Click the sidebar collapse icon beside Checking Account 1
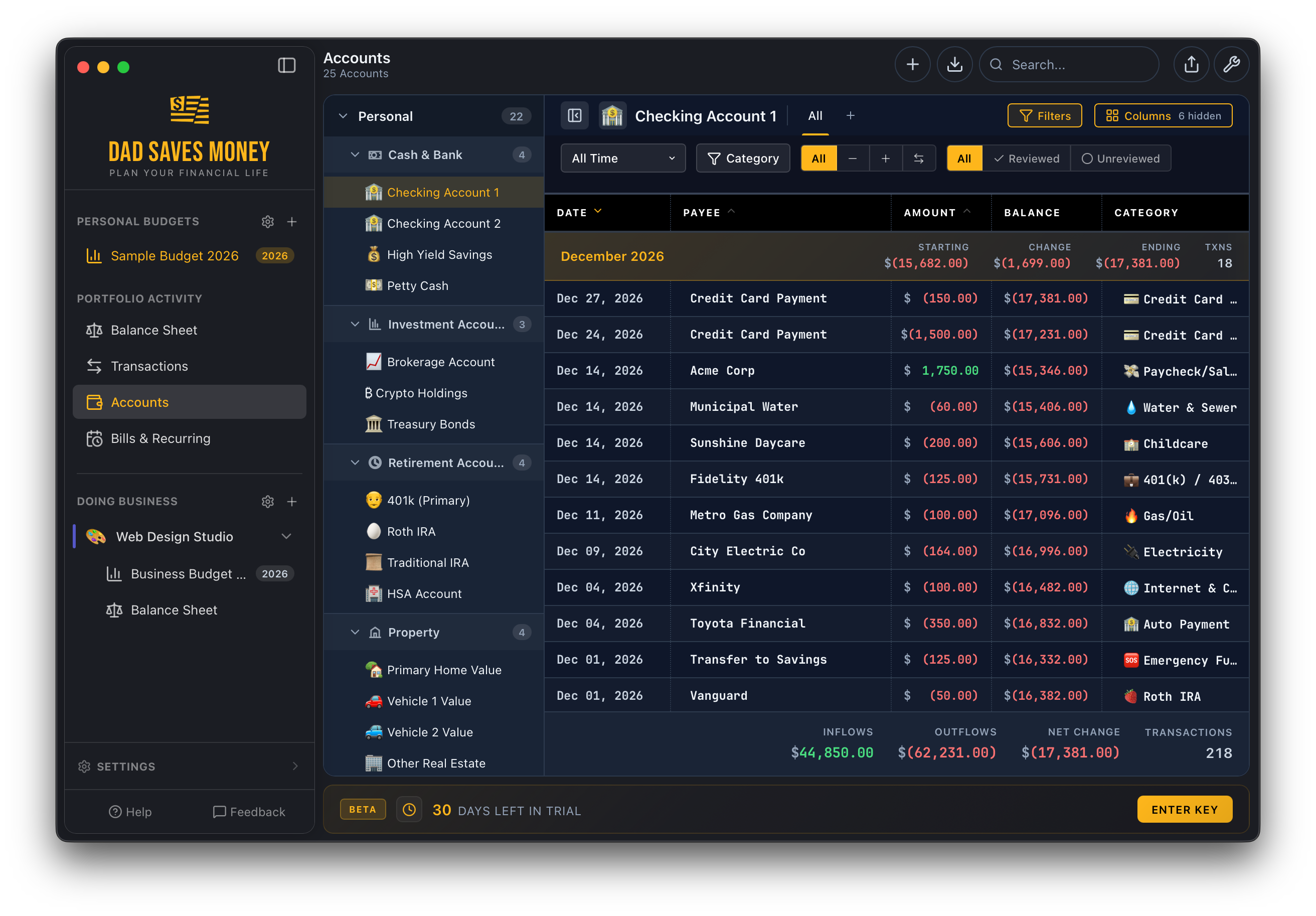This screenshot has width=1316, height=916. pos(574,115)
